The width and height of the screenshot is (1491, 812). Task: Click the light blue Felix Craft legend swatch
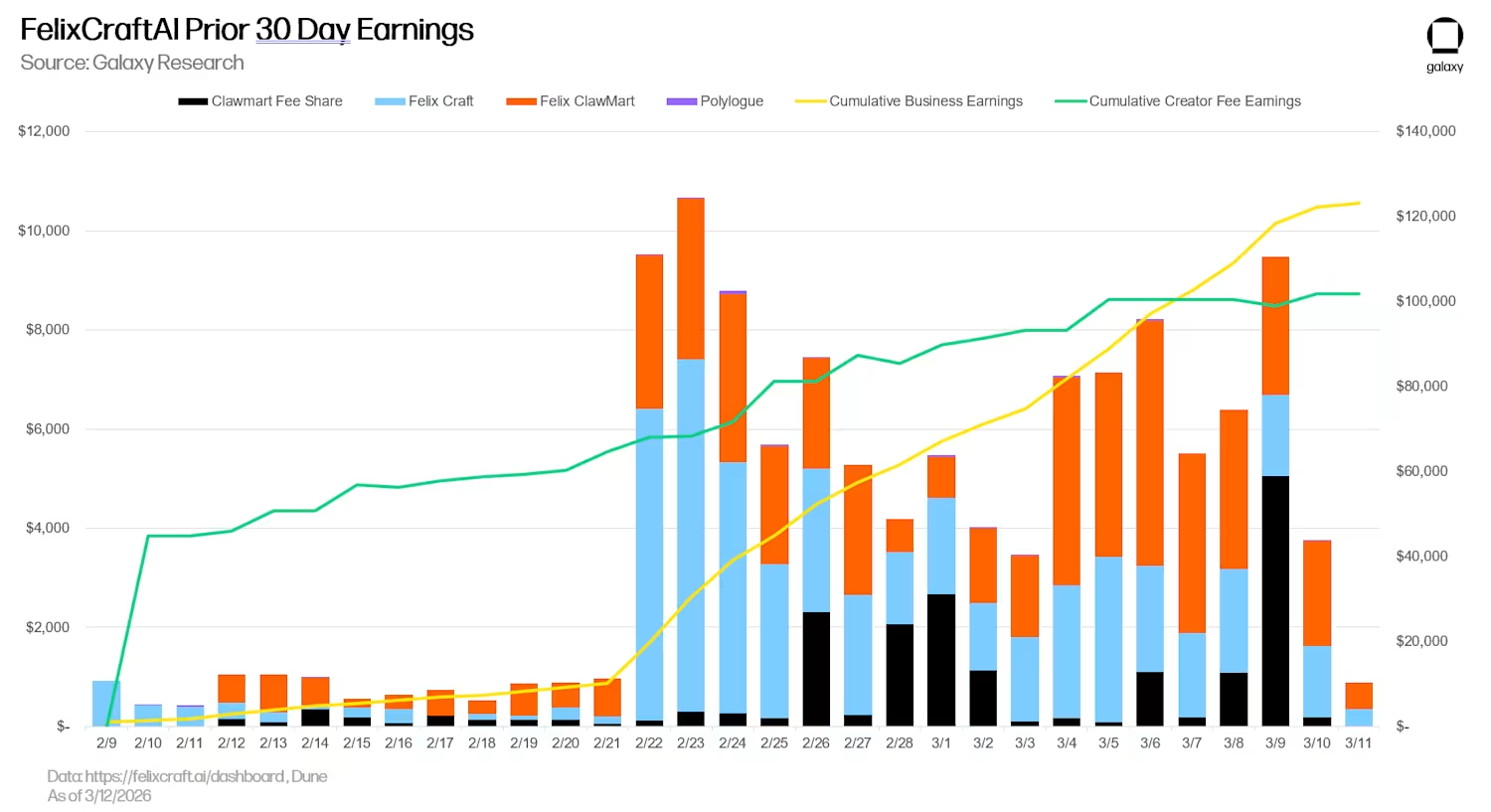coord(390,101)
